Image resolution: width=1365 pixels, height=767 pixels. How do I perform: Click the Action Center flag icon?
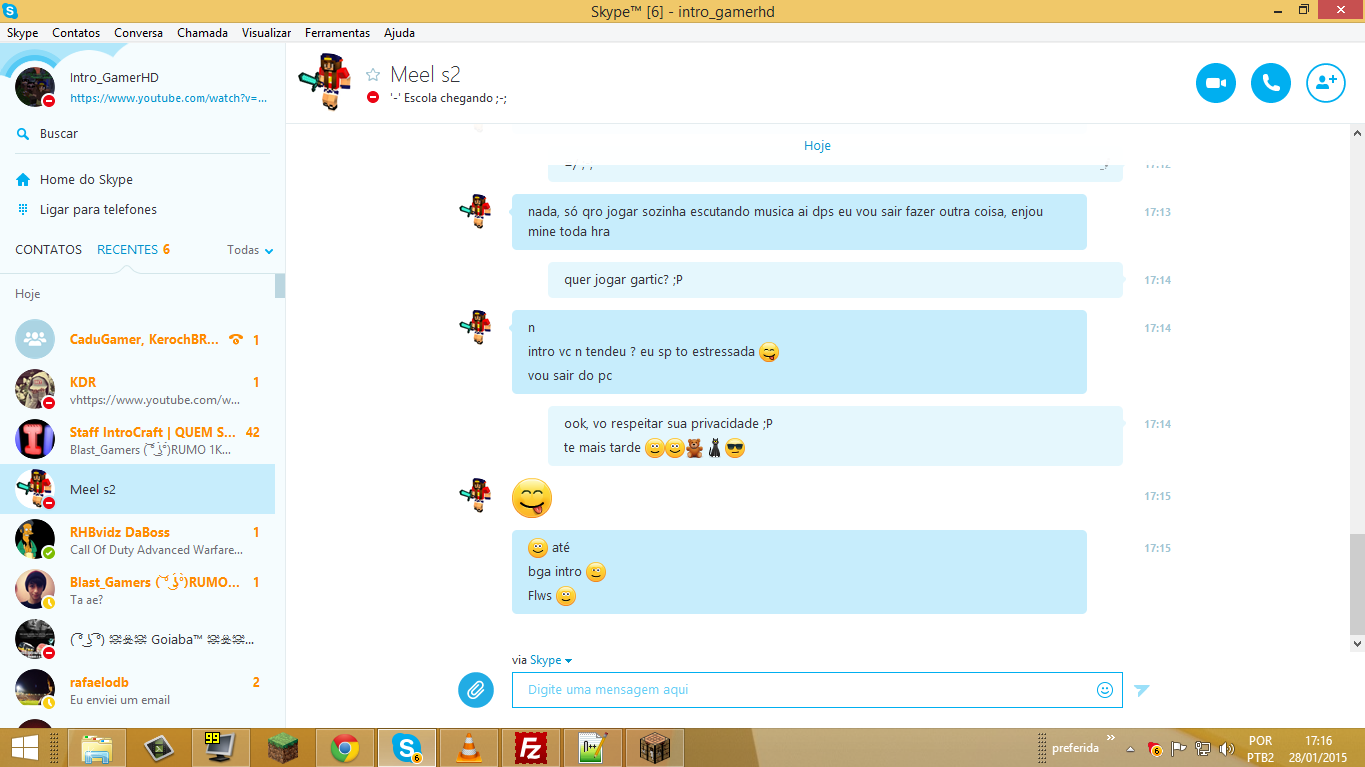click(1179, 749)
